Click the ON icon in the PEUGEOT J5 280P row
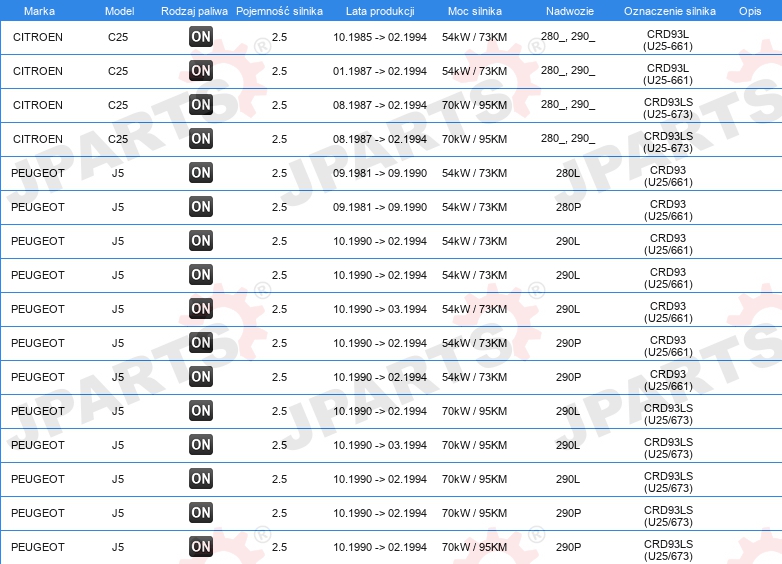The image size is (782, 564). point(201,206)
